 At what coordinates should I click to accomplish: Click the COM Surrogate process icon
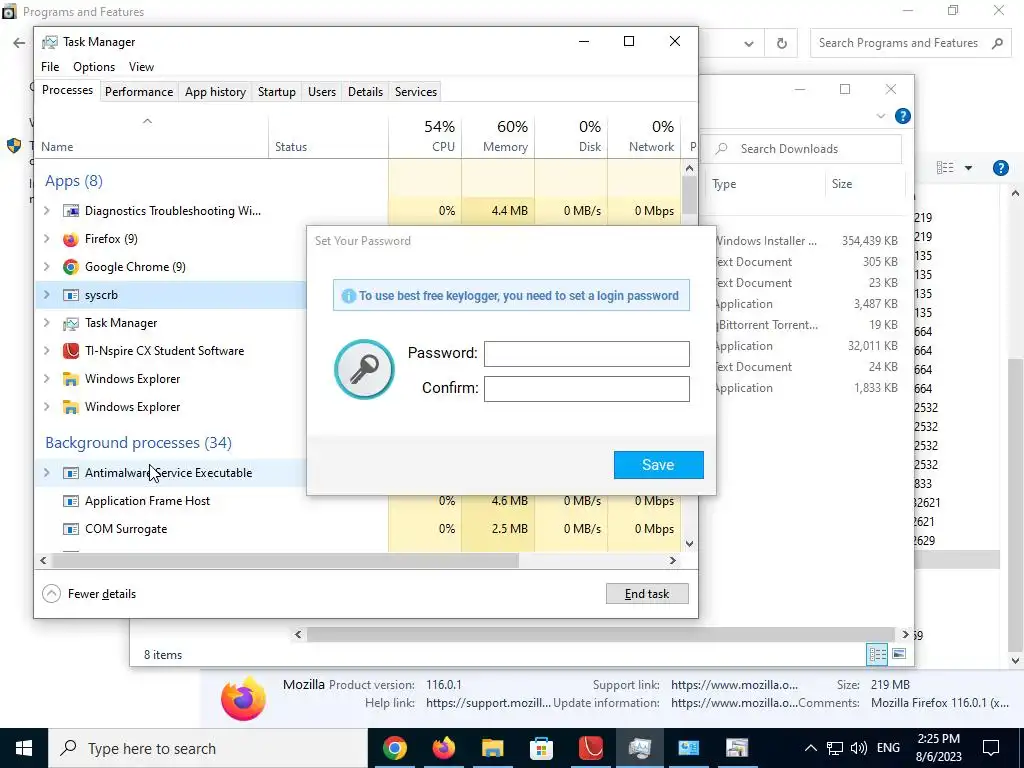click(71, 529)
